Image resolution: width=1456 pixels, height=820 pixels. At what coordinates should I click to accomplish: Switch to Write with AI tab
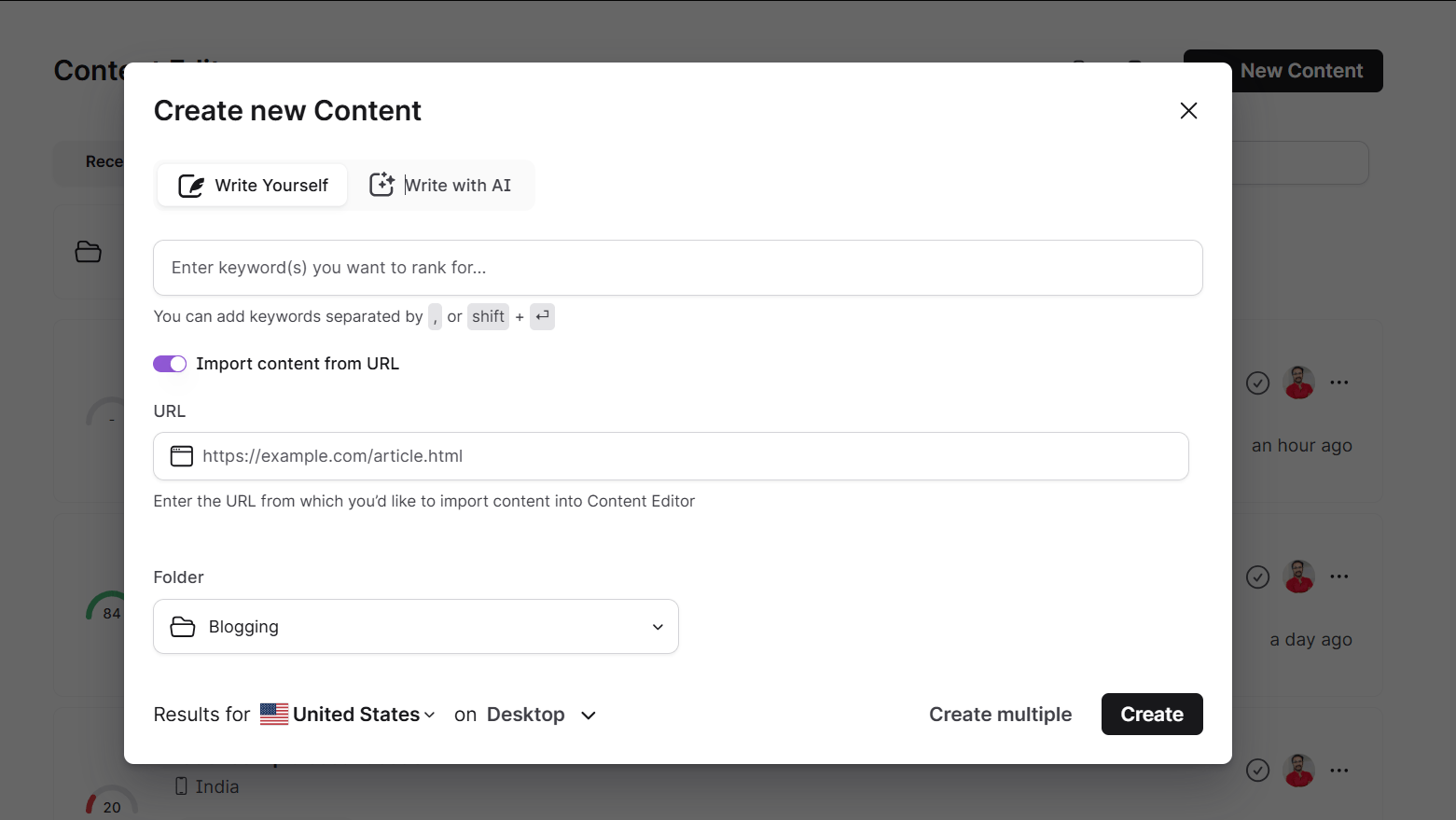(x=440, y=185)
